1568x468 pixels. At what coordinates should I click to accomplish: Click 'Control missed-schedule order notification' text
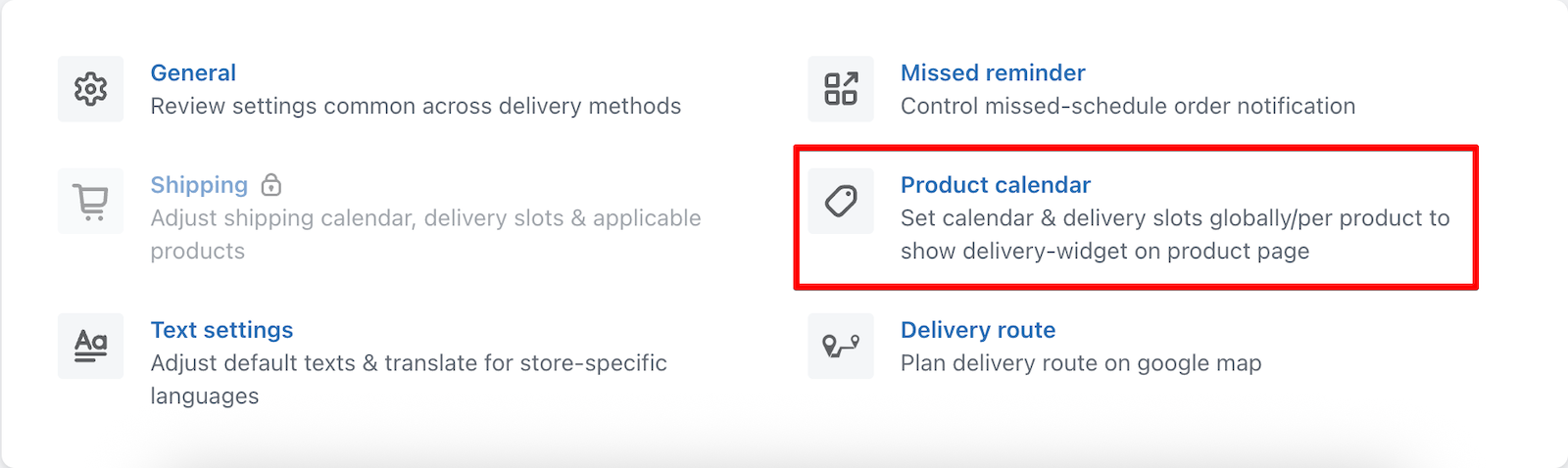[1128, 106]
